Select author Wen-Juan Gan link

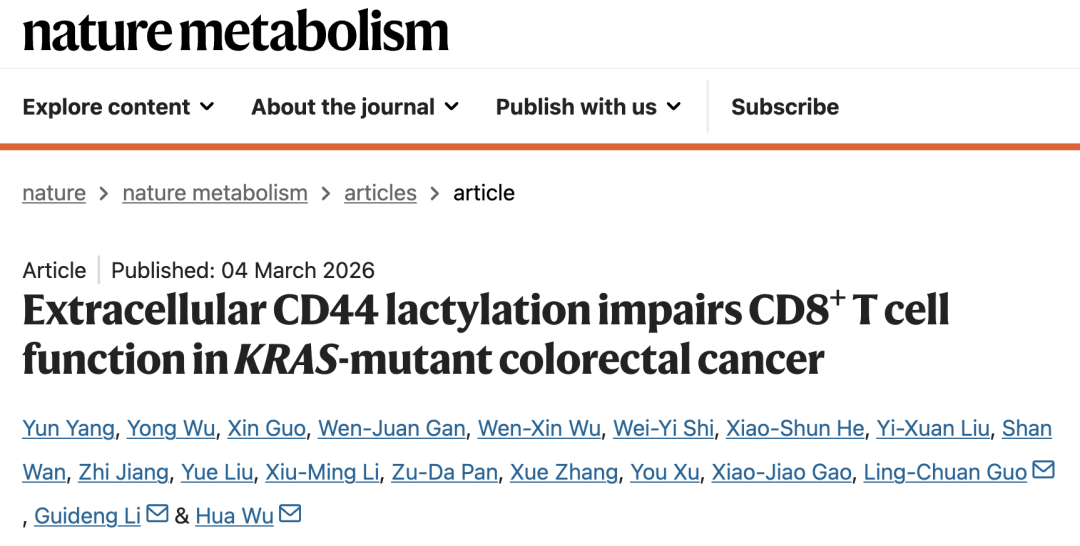pos(392,429)
